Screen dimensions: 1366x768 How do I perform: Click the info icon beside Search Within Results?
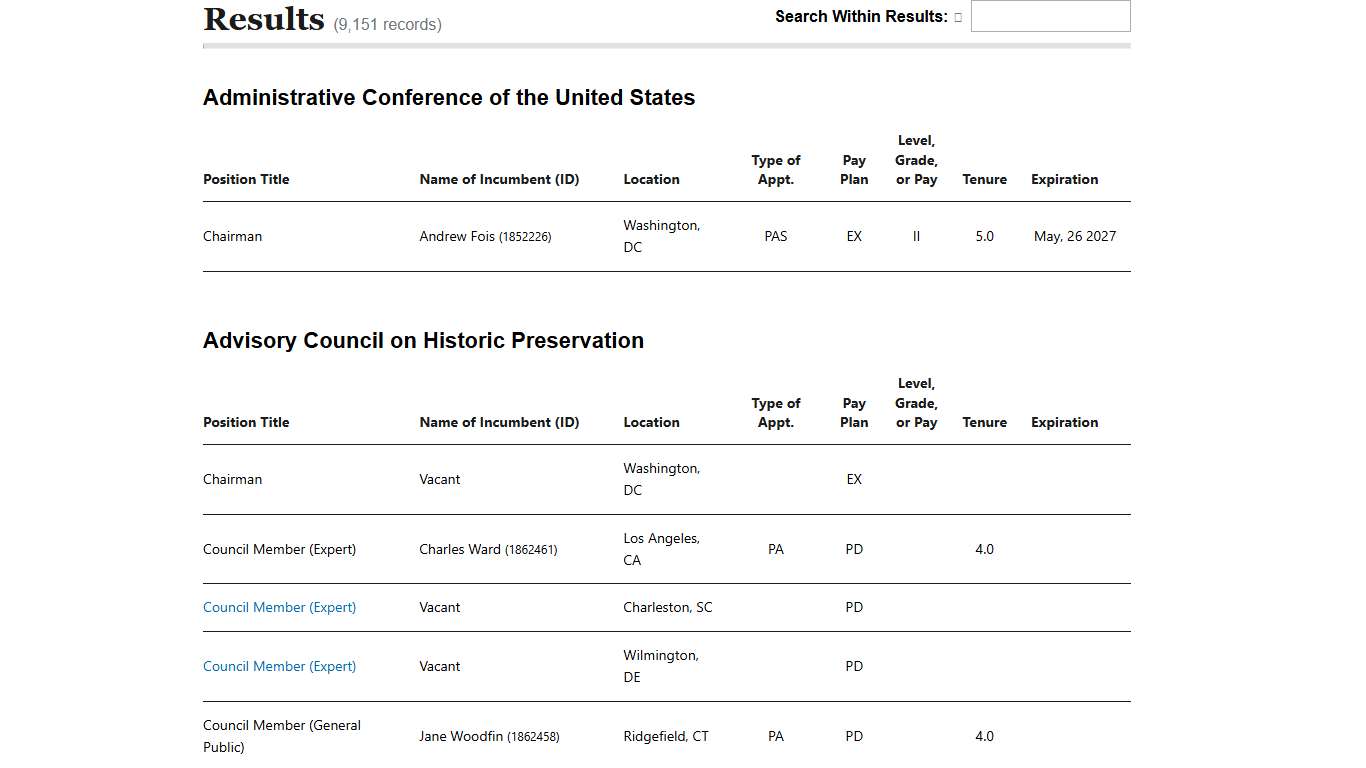957,16
